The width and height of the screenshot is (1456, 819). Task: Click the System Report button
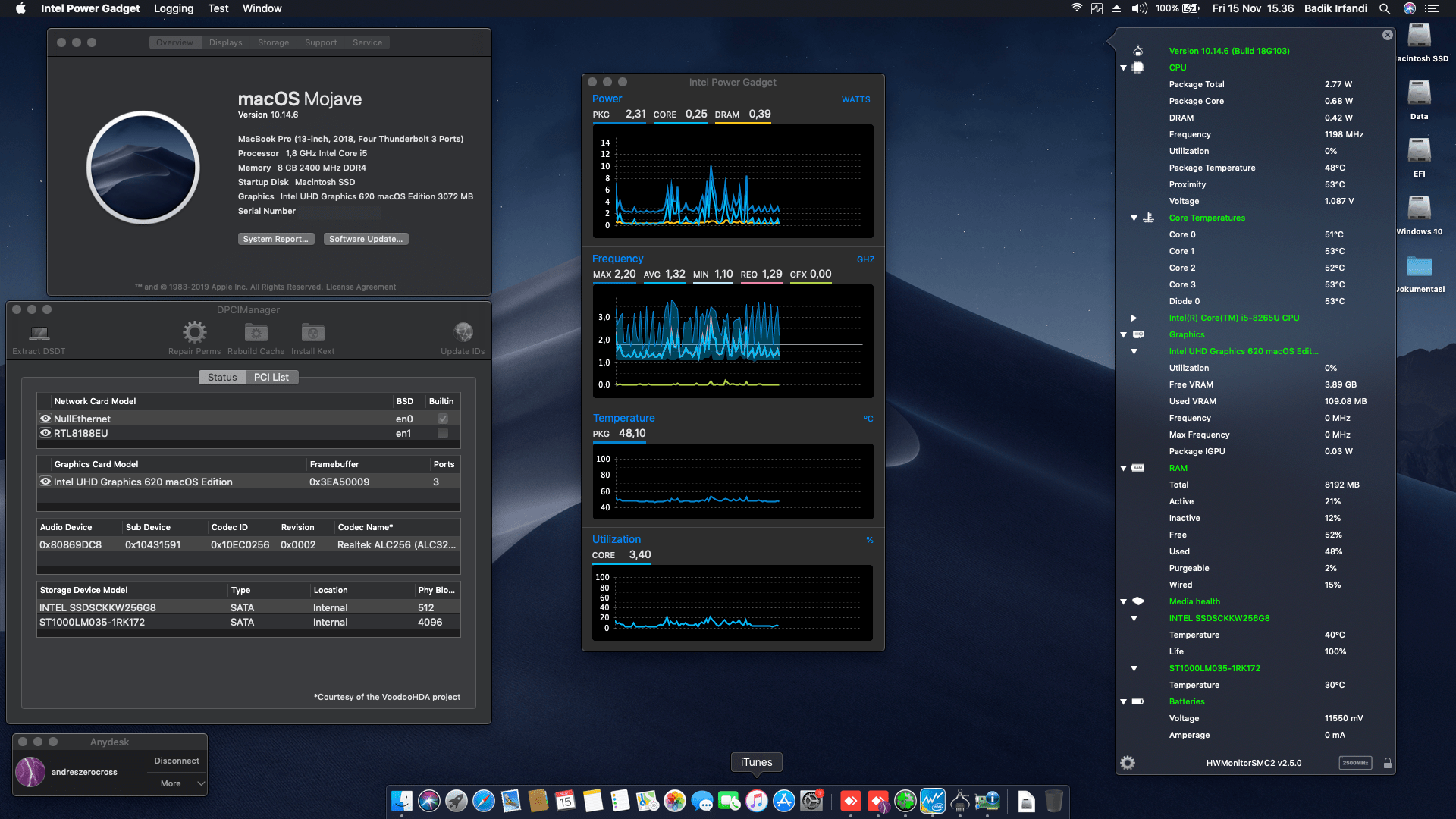click(x=276, y=238)
